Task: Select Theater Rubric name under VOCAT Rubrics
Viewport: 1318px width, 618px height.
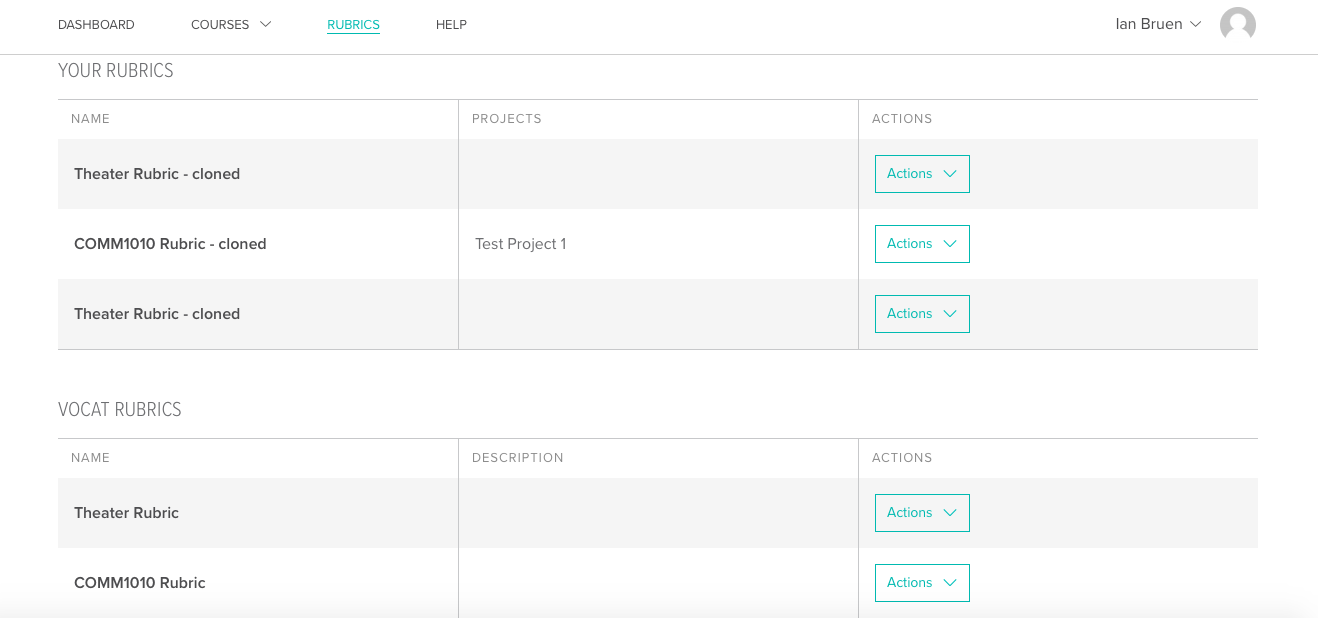Action: coord(126,513)
